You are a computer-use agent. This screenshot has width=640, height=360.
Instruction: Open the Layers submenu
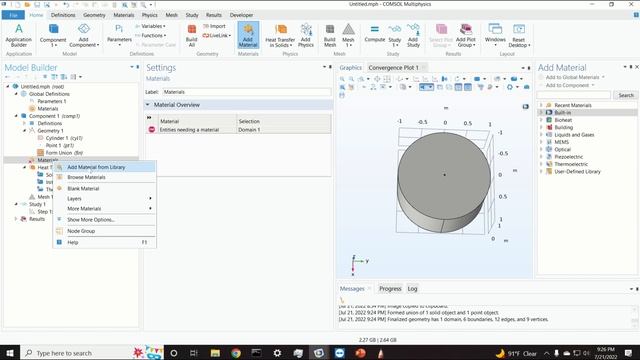[104, 199]
